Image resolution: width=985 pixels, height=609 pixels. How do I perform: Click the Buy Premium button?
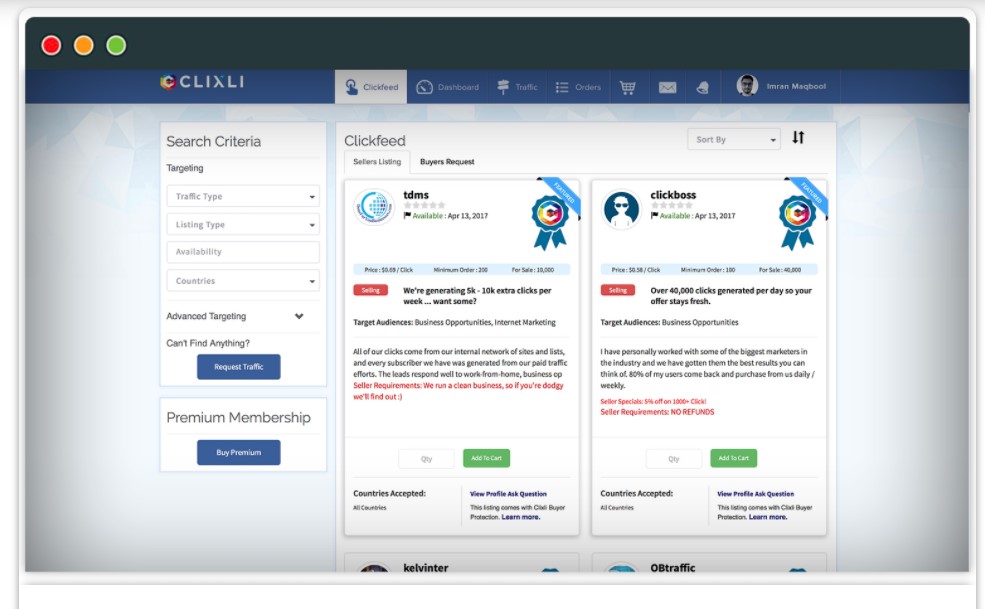tap(238, 453)
